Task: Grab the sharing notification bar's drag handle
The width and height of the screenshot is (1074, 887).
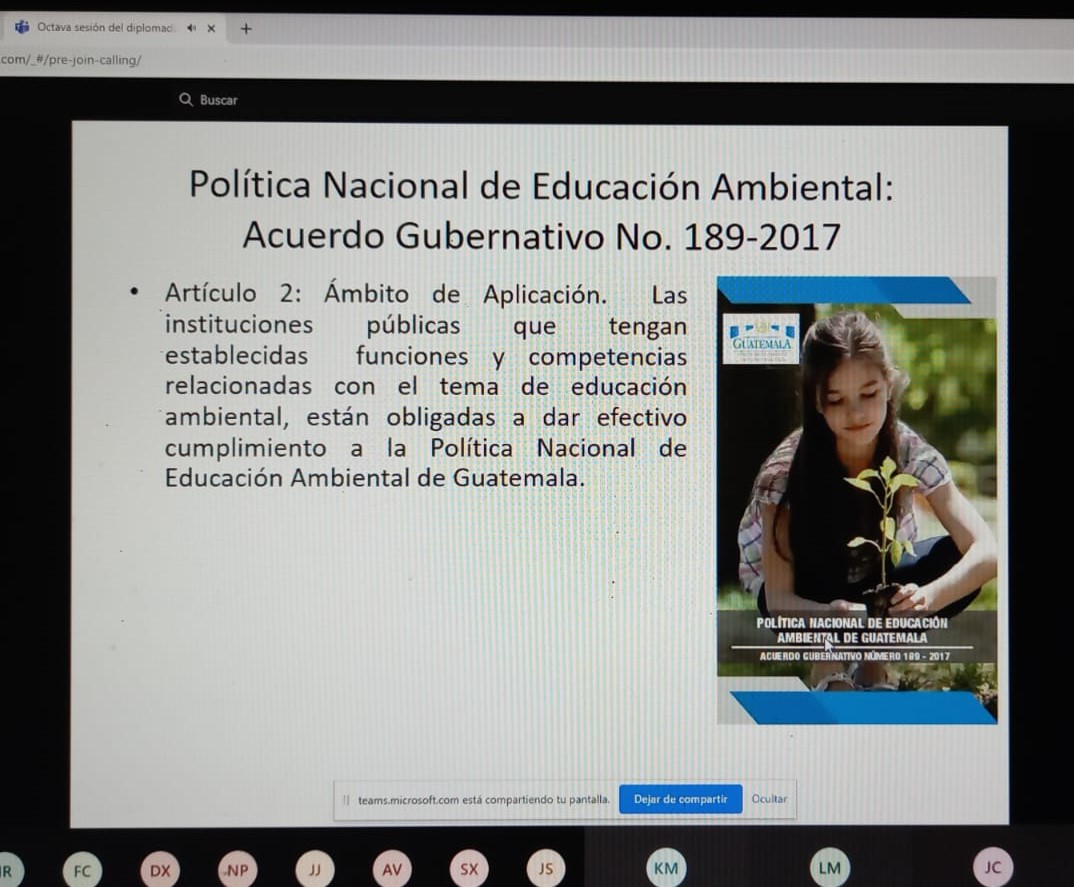Action: 346,800
